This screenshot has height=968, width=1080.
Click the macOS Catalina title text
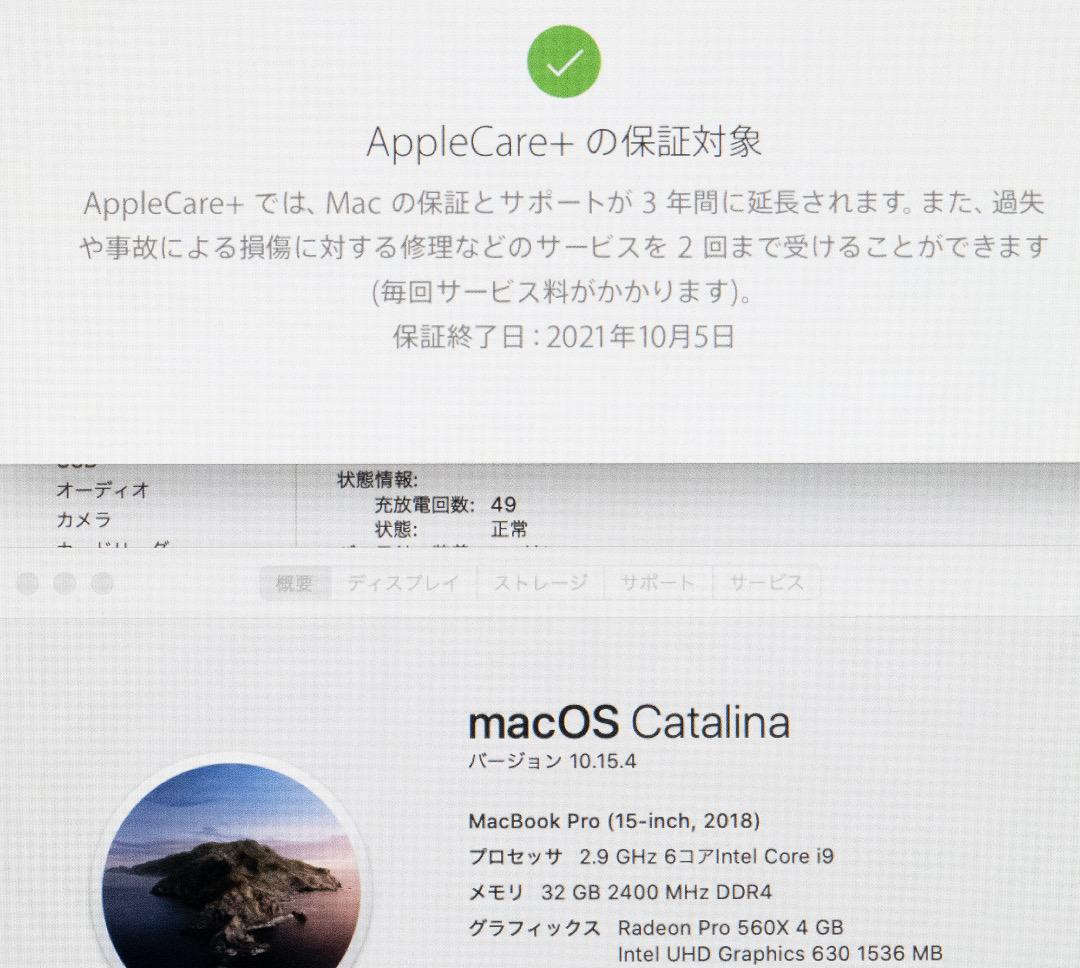point(629,723)
